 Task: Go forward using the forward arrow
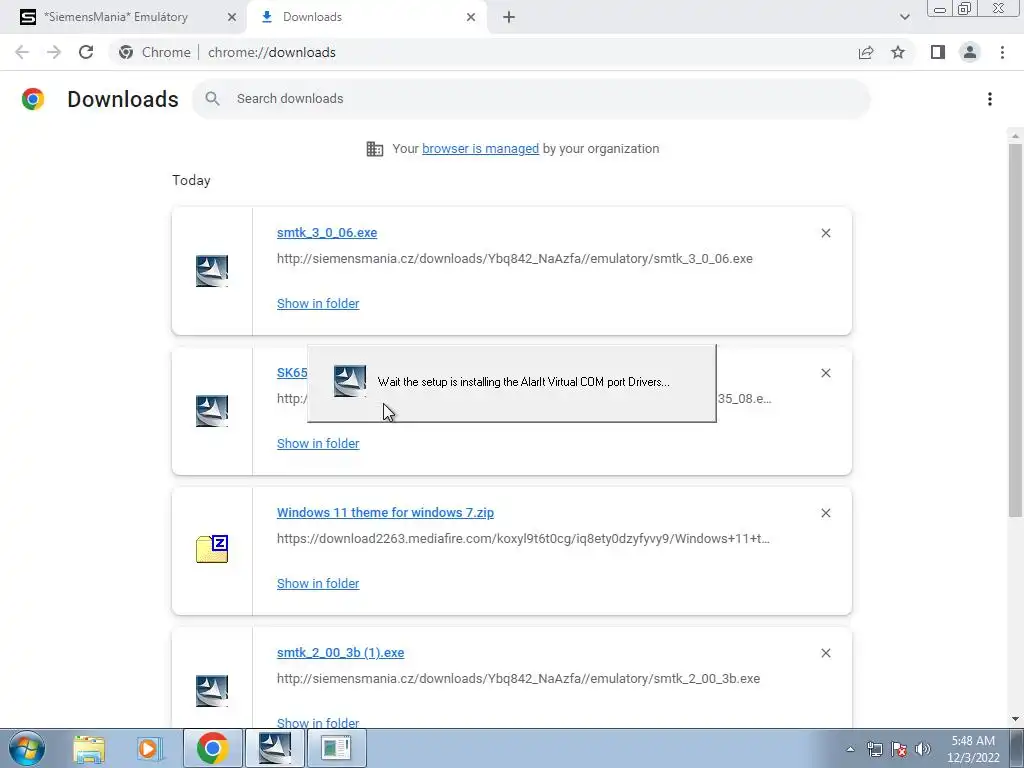pos(54,52)
